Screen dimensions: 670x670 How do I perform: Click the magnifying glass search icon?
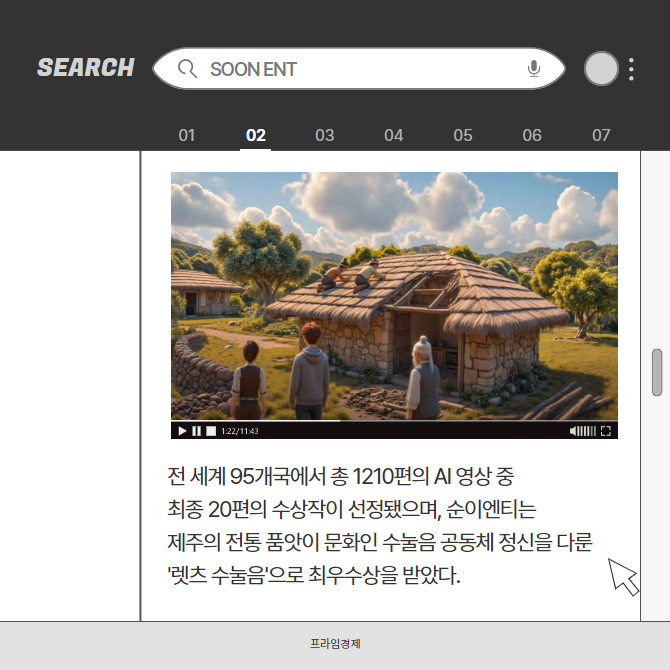coord(186,69)
